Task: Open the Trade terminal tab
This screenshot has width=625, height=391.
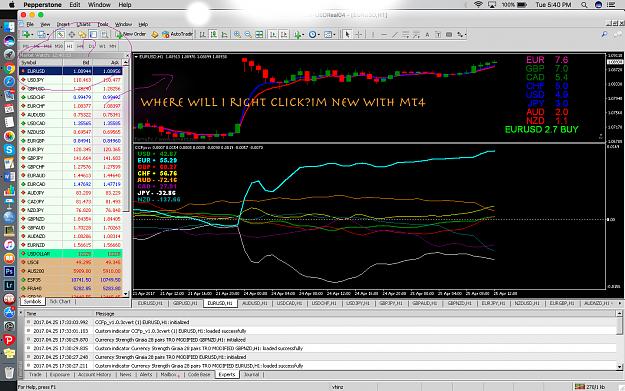Action: 35,375
